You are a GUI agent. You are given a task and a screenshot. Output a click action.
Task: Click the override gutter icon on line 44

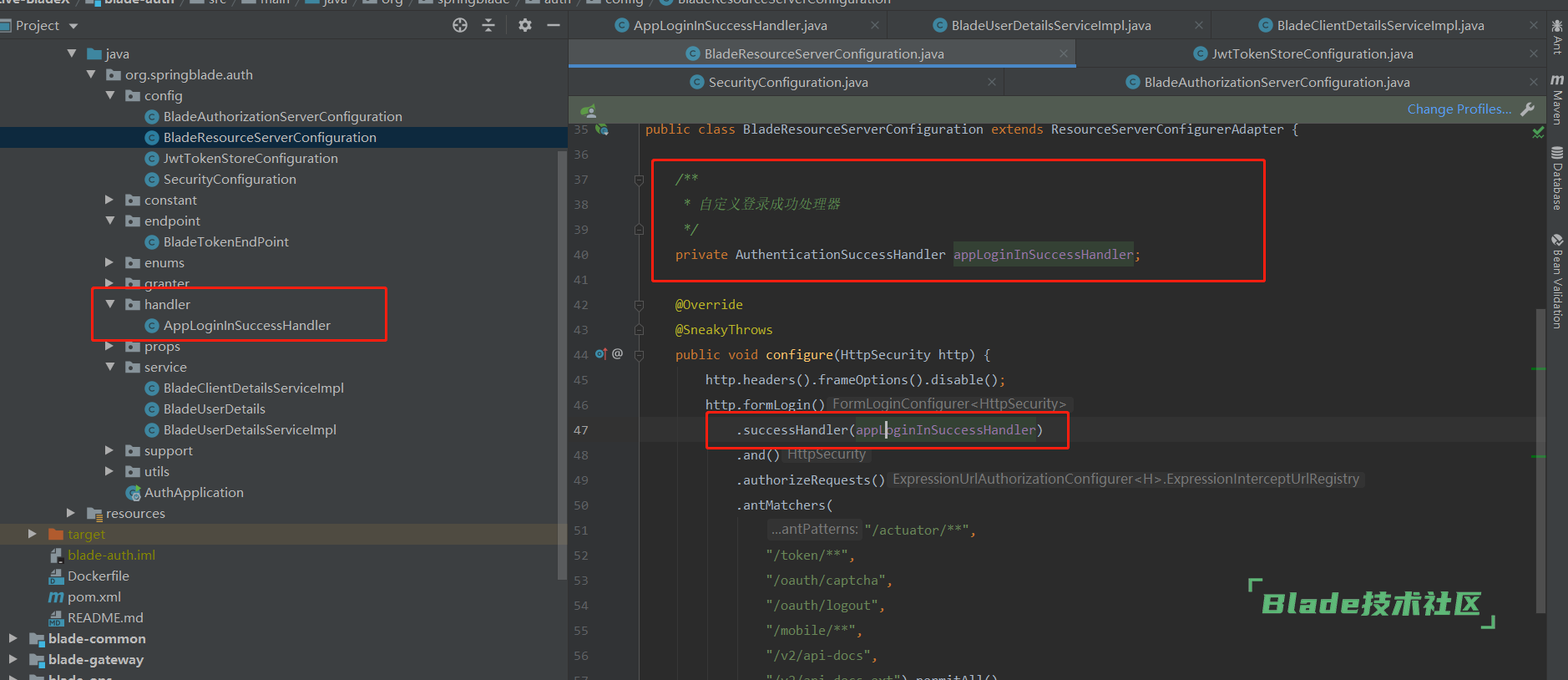point(601,354)
